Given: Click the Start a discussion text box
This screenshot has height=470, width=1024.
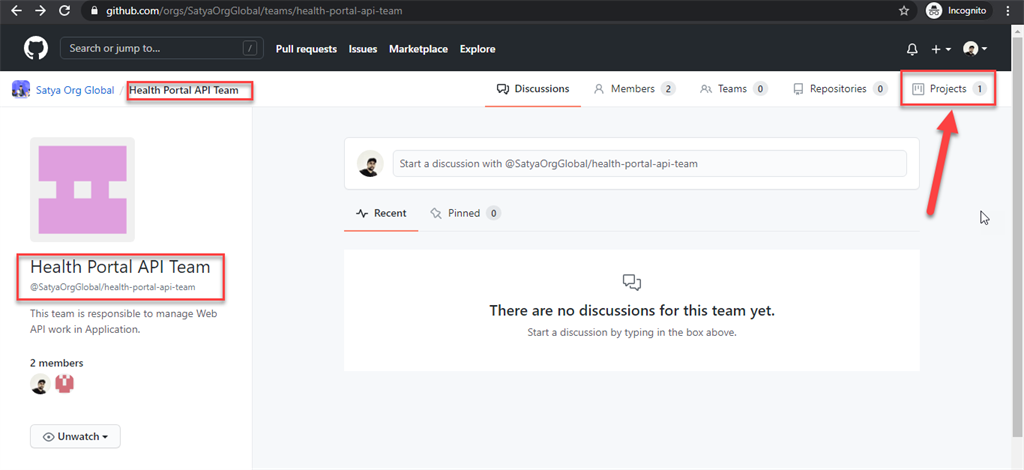Looking at the screenshot, I should pos(649,163).
